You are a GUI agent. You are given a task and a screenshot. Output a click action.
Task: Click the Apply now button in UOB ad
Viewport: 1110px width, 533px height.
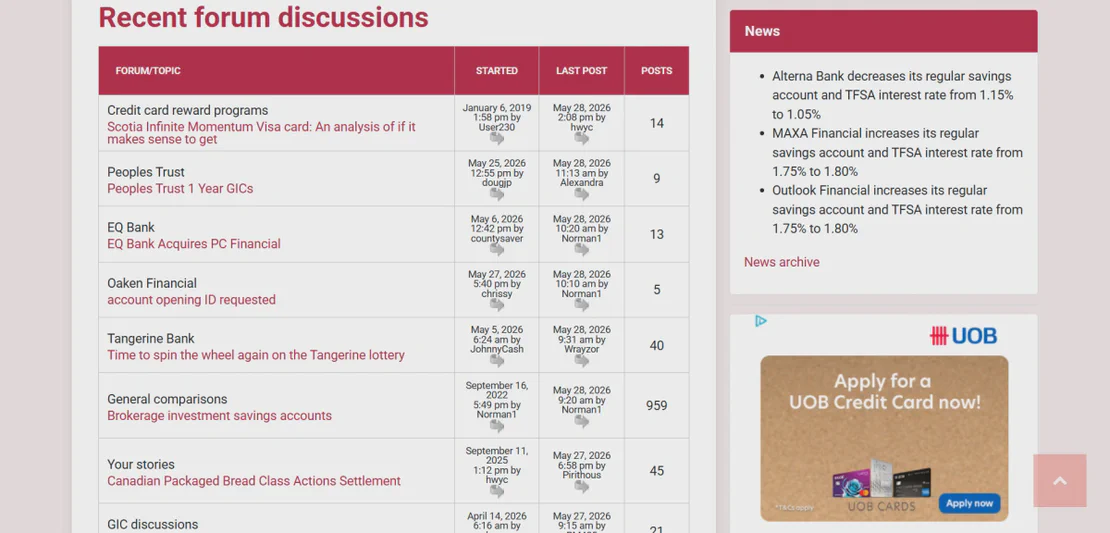969,503
